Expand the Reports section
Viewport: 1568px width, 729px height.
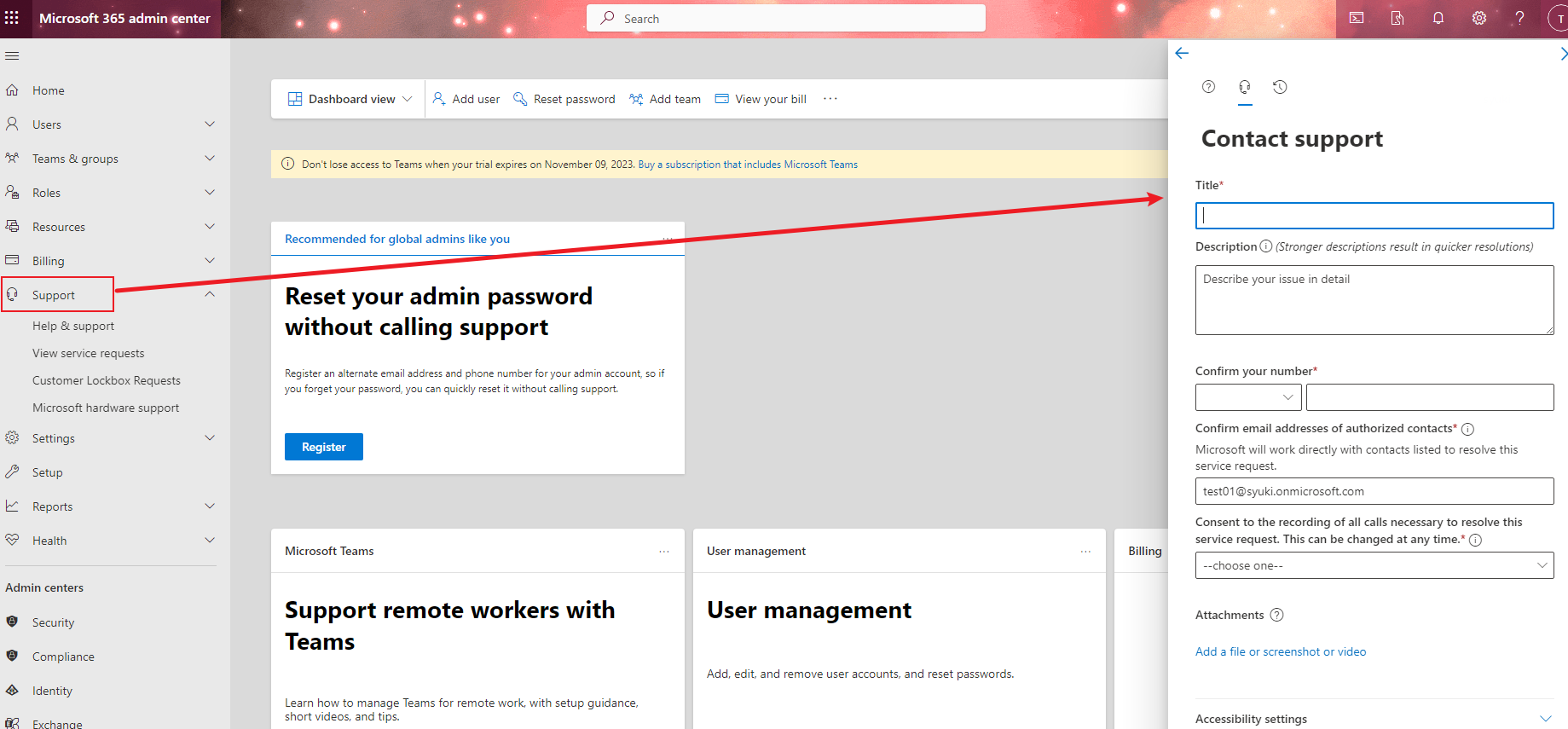click(x=210, y=506)
